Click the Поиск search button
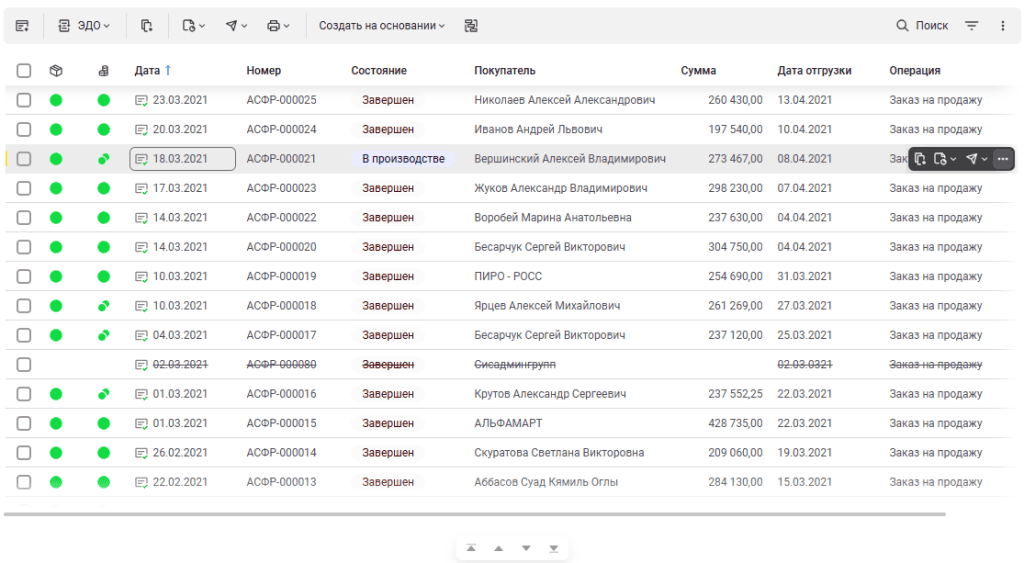Image resolution: width=1024 pixels, height=563 pixels. (922, 26)
